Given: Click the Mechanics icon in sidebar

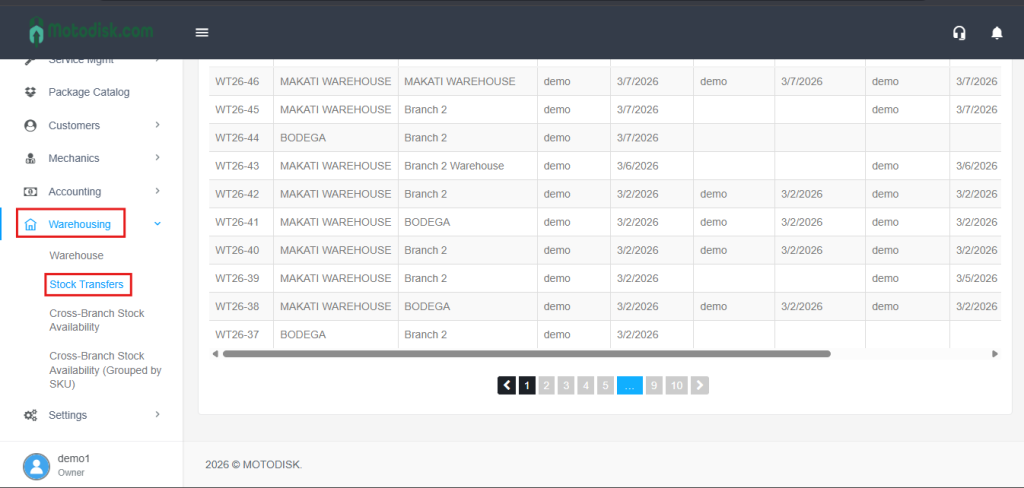Looking at the screenshot, I should 30,158.
